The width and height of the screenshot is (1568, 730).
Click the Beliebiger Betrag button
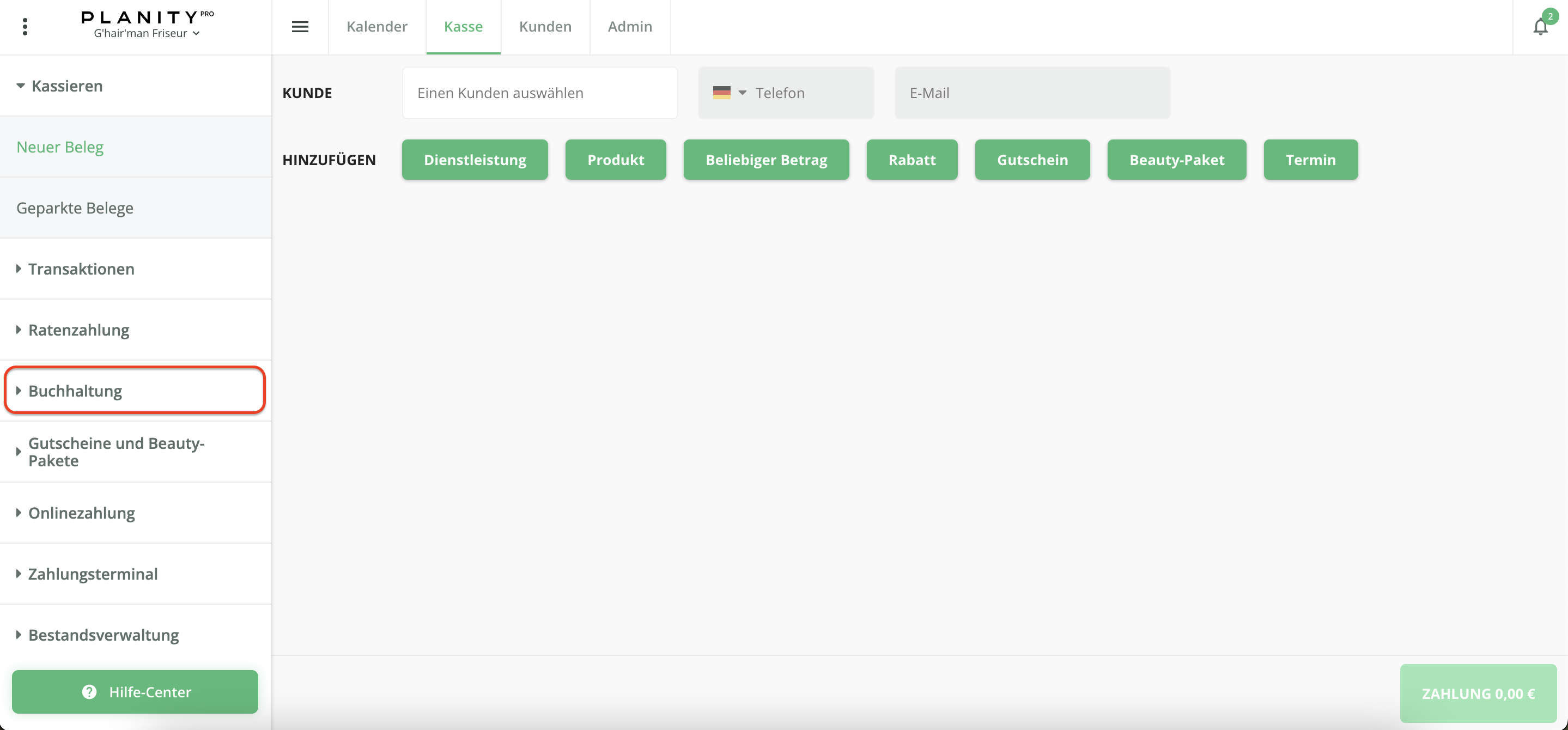pyautogui.click(x=765, y=160)
